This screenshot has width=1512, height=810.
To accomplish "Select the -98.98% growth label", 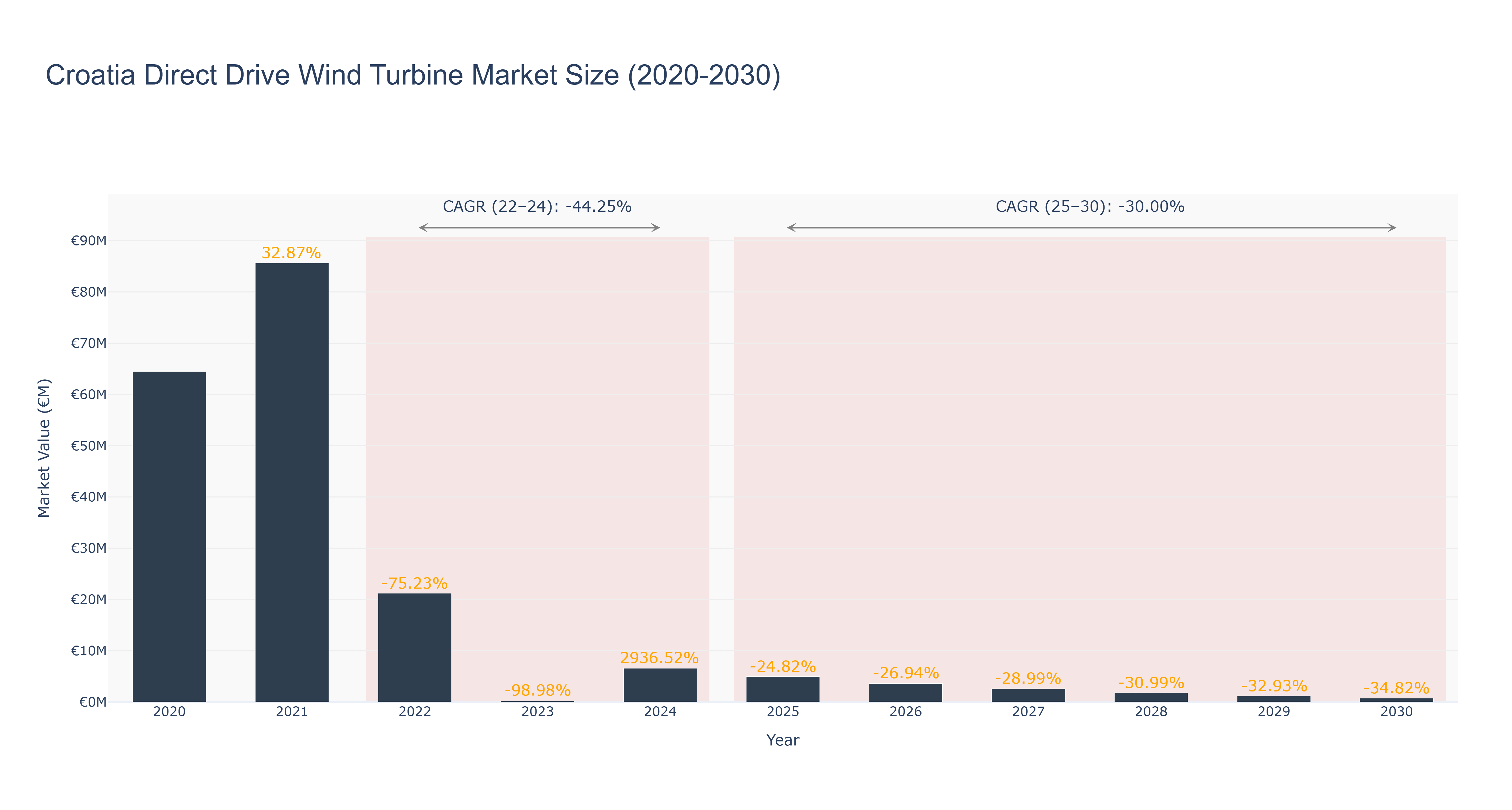I will pyautogui.click(x=537, y=690).
